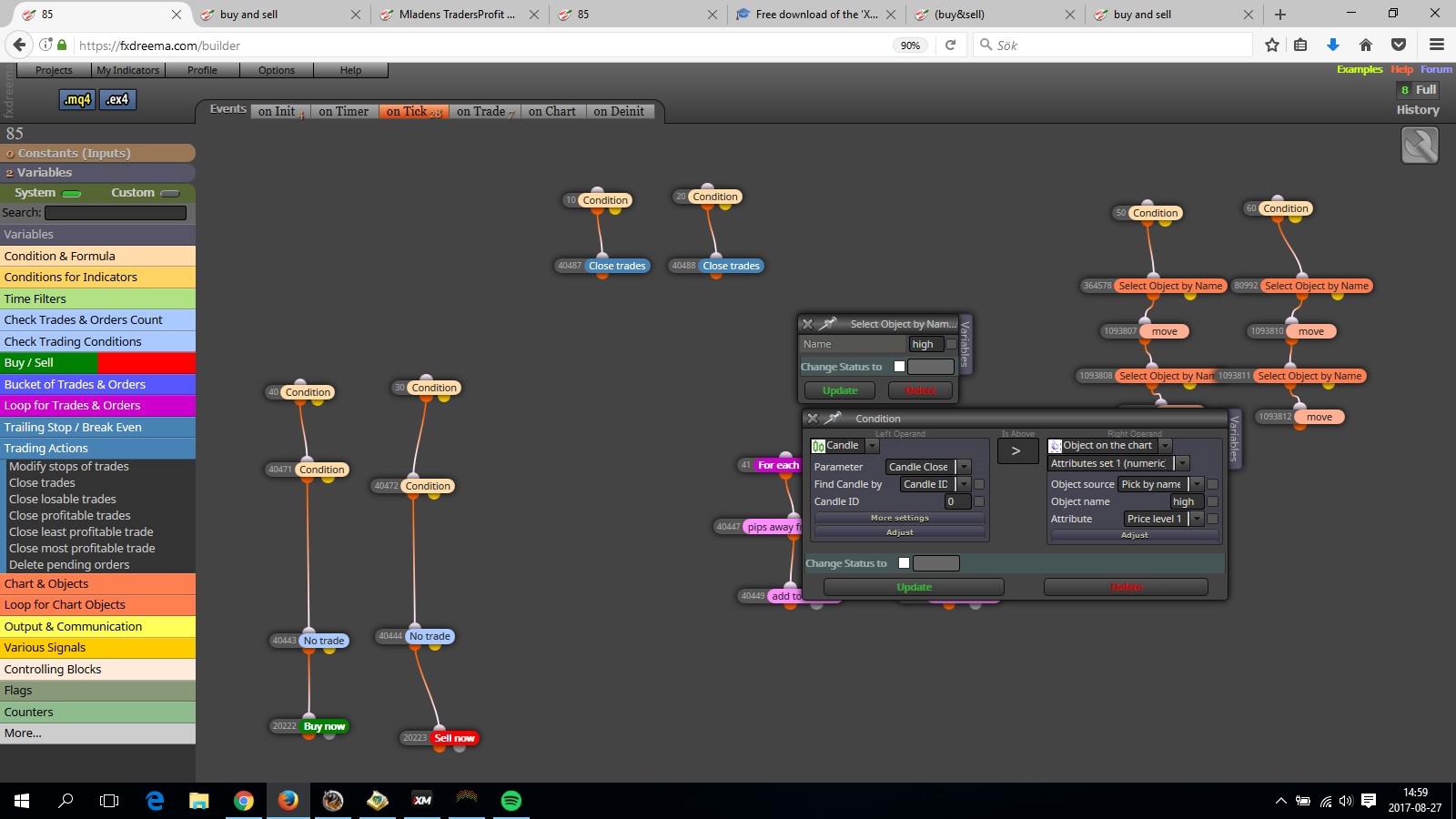
Task: Pin the Select Object by Name panel
Action: 828,324
